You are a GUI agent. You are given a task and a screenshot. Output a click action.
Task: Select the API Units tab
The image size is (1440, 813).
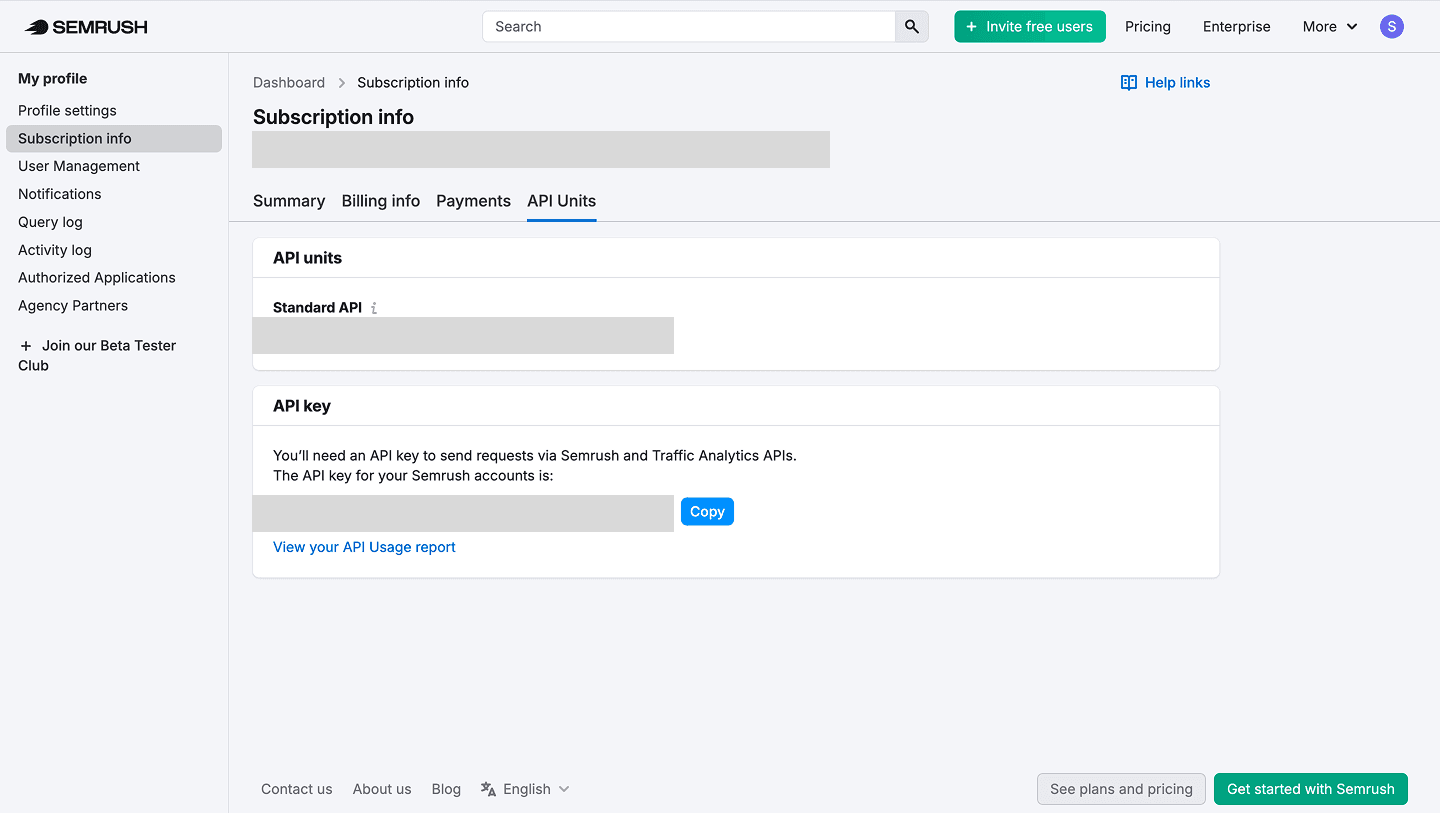coord(562,201)
